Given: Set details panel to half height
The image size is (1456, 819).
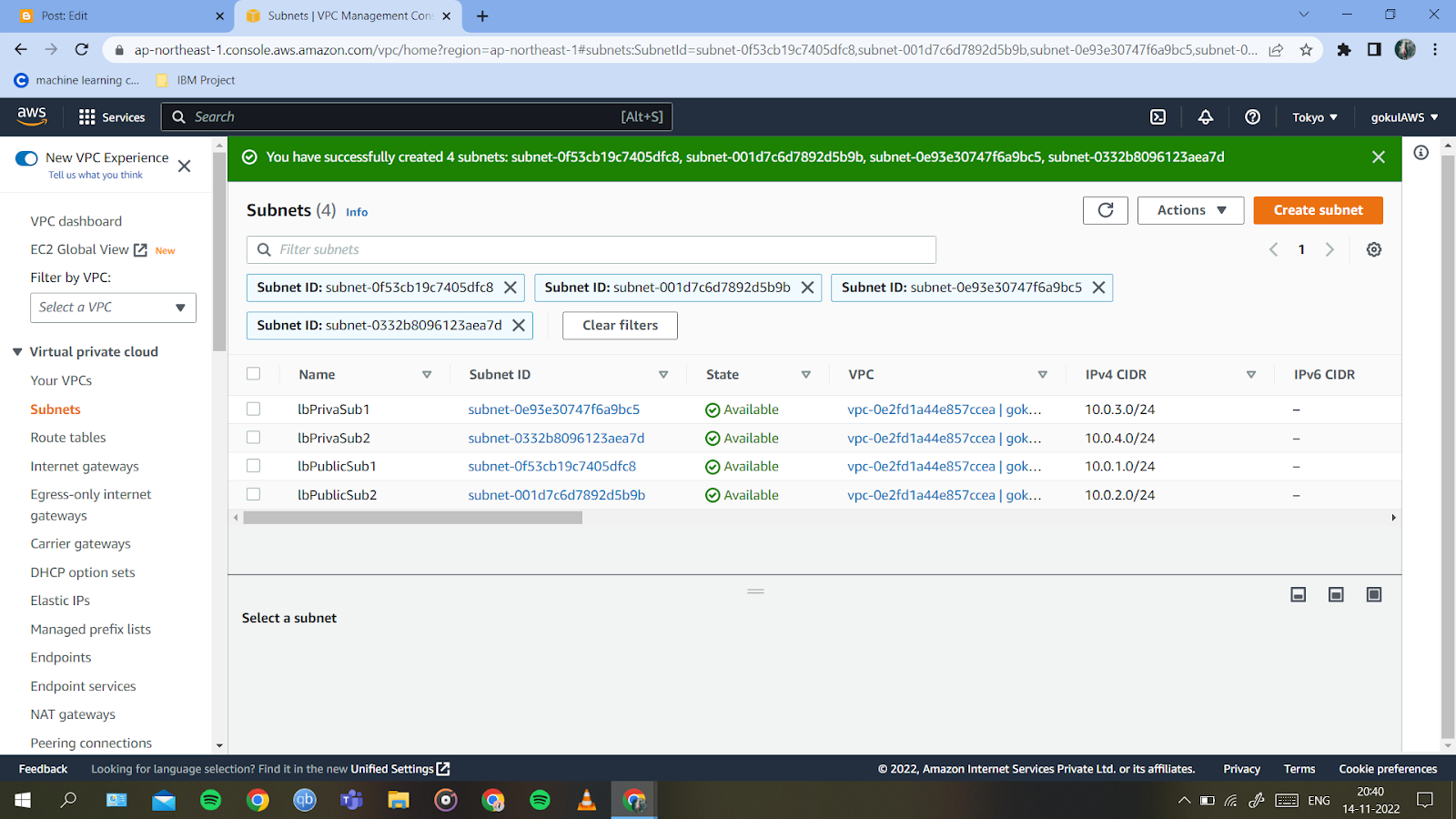Looking at the screenshot, I should (x=1336, y=595).
